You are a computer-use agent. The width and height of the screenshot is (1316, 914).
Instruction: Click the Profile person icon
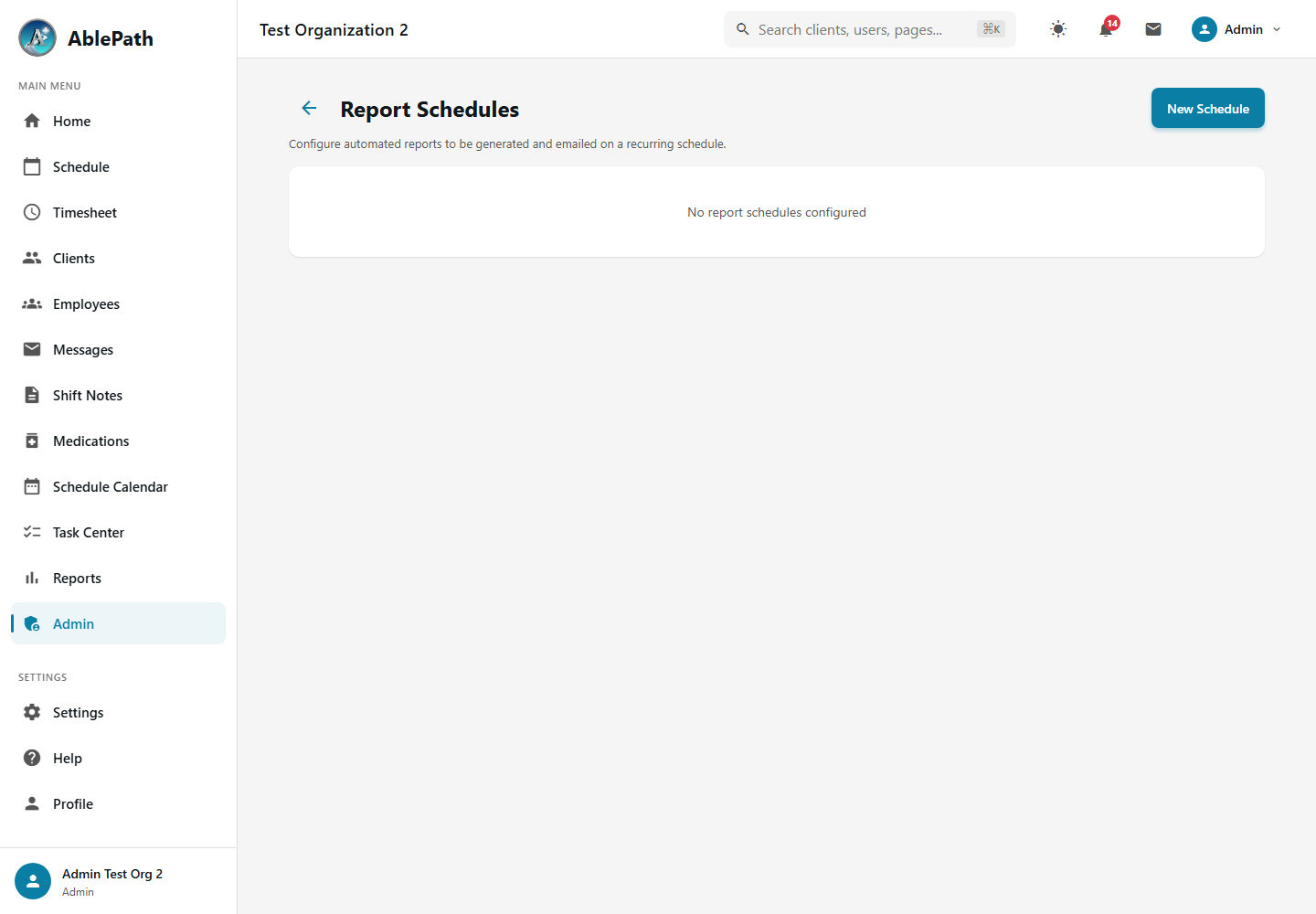coord(32,803)
